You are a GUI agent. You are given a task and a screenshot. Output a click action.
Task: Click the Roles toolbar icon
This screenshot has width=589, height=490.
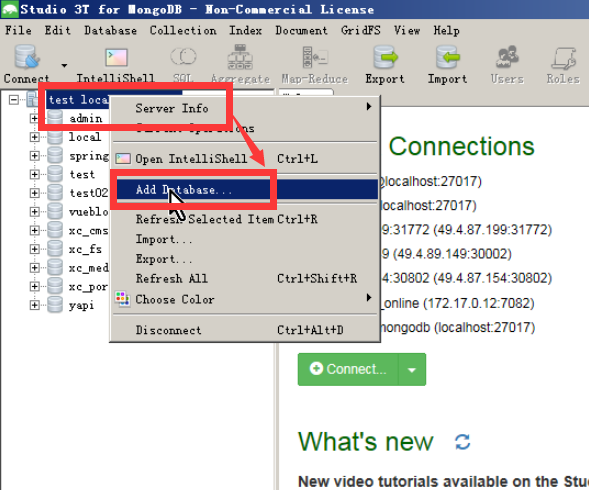click(x=563, y=58)
